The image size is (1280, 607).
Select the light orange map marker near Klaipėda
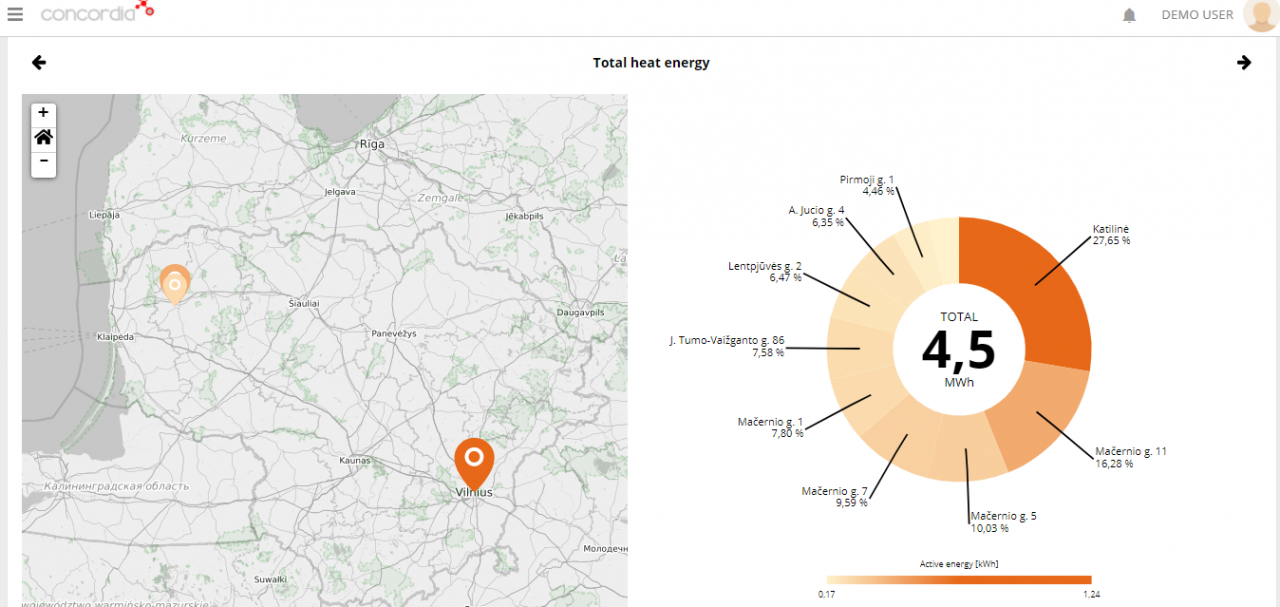175,282
